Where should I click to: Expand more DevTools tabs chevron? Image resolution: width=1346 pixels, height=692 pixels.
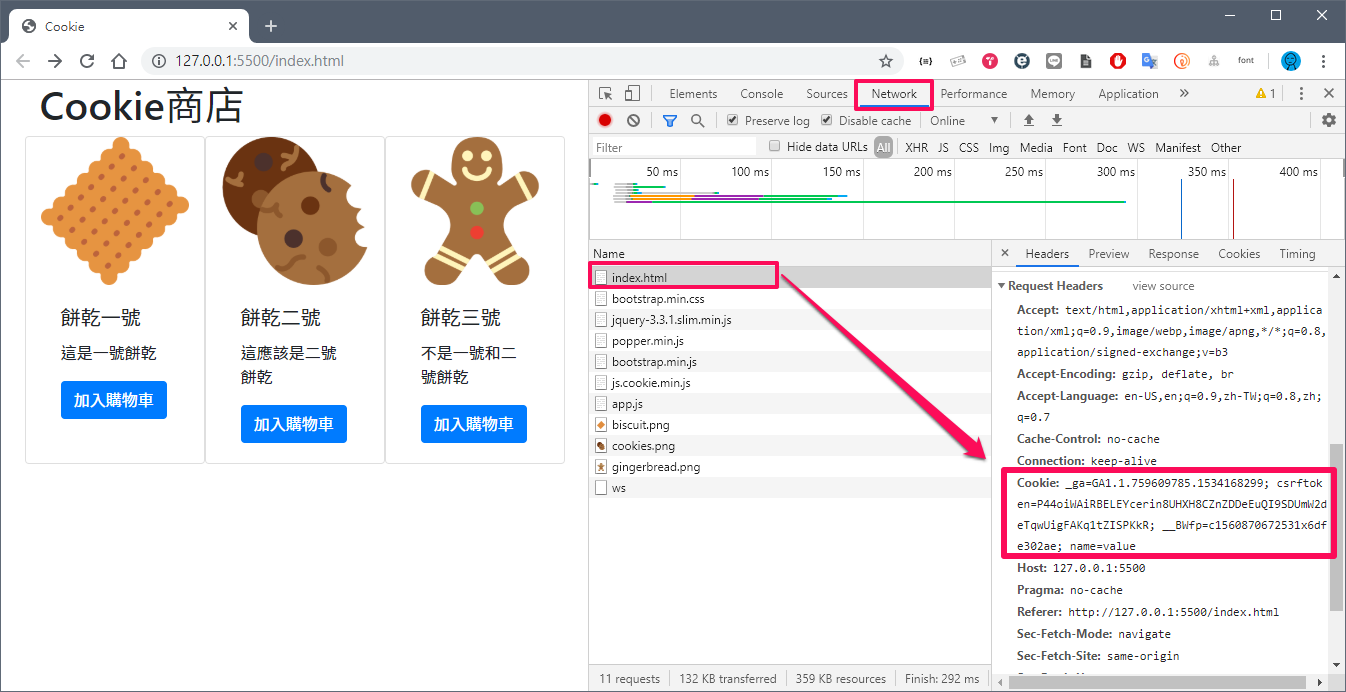click(1184, 94)
